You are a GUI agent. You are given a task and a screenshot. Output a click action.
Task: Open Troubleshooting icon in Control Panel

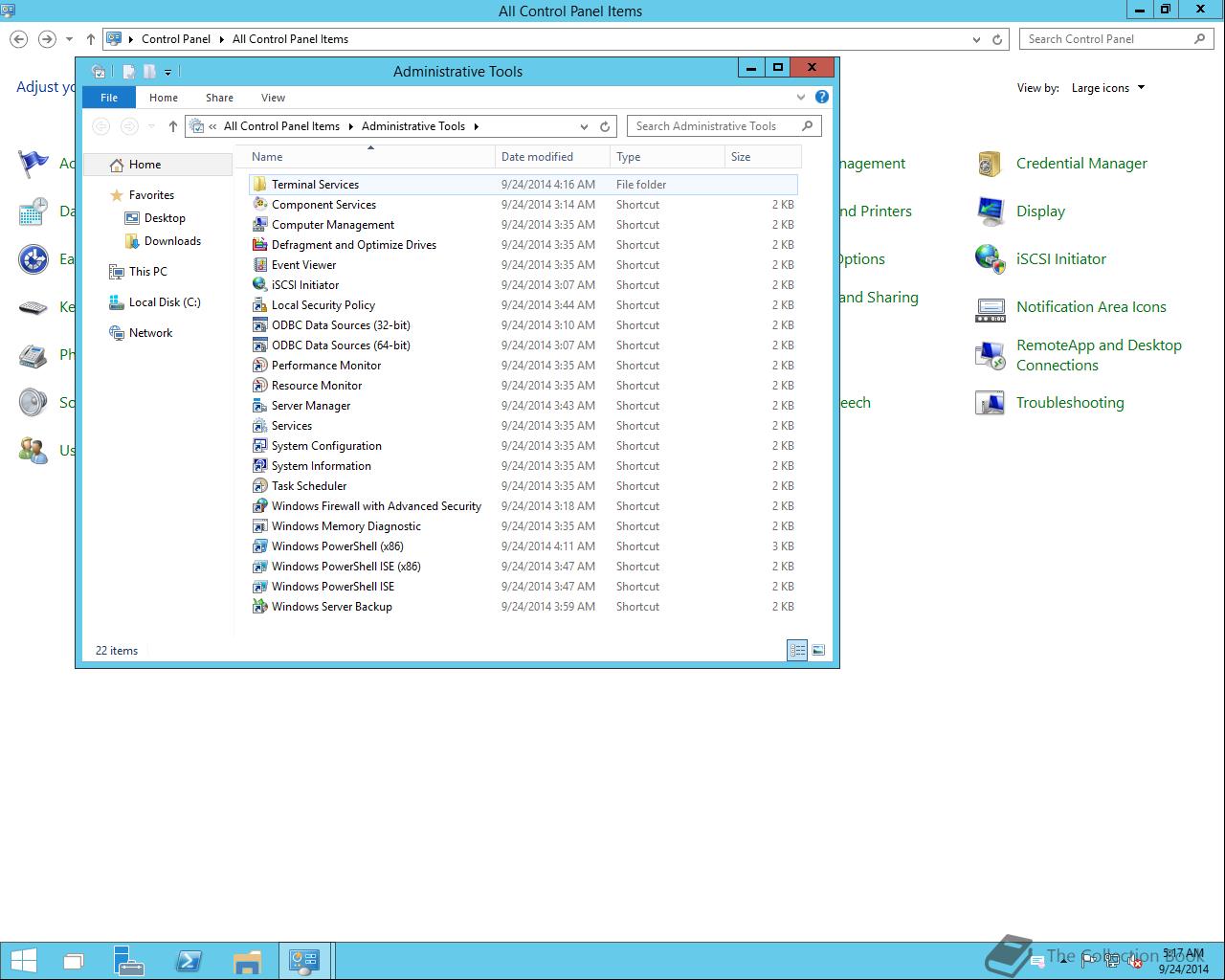pyautogui.click(x=990, y=403)
